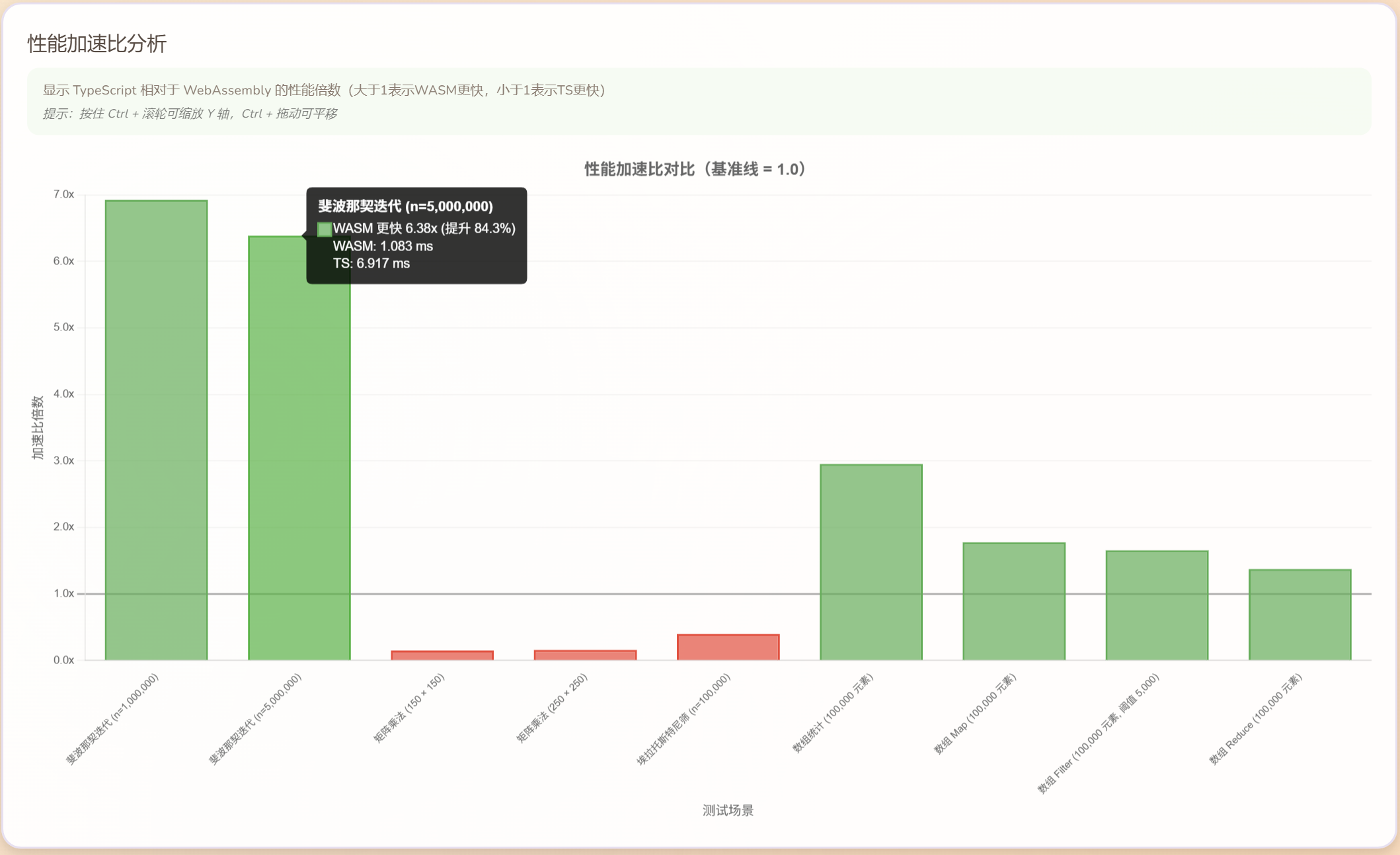Click the 数组 Map green bar
Image resolution: width=1400 pixels, height=855 pixels.
coord(1013,601)
